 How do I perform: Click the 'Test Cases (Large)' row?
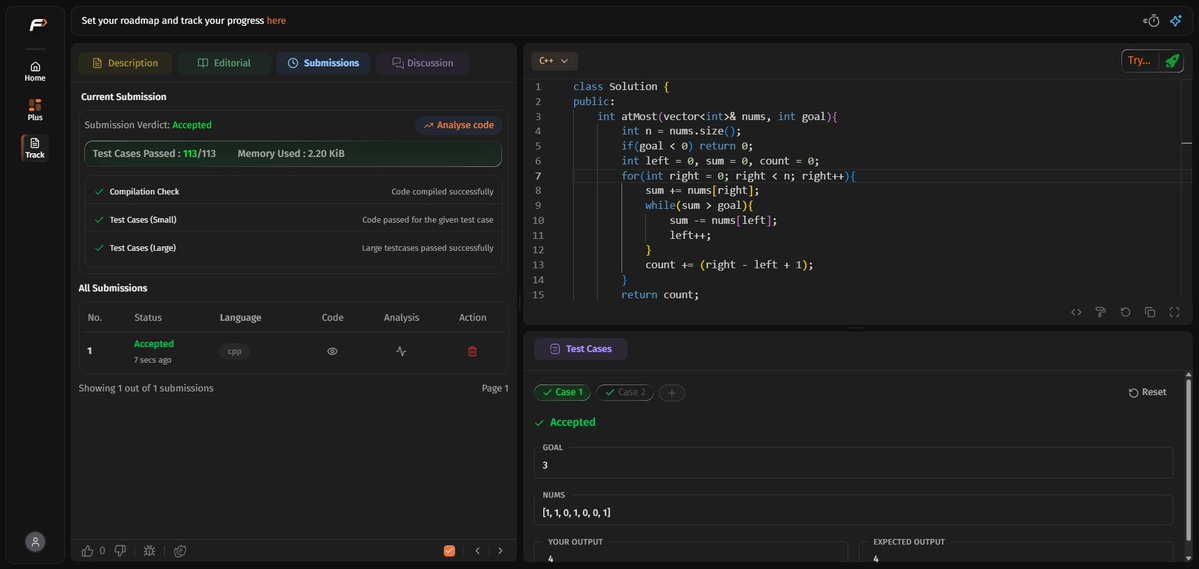(x=294, y=248)
